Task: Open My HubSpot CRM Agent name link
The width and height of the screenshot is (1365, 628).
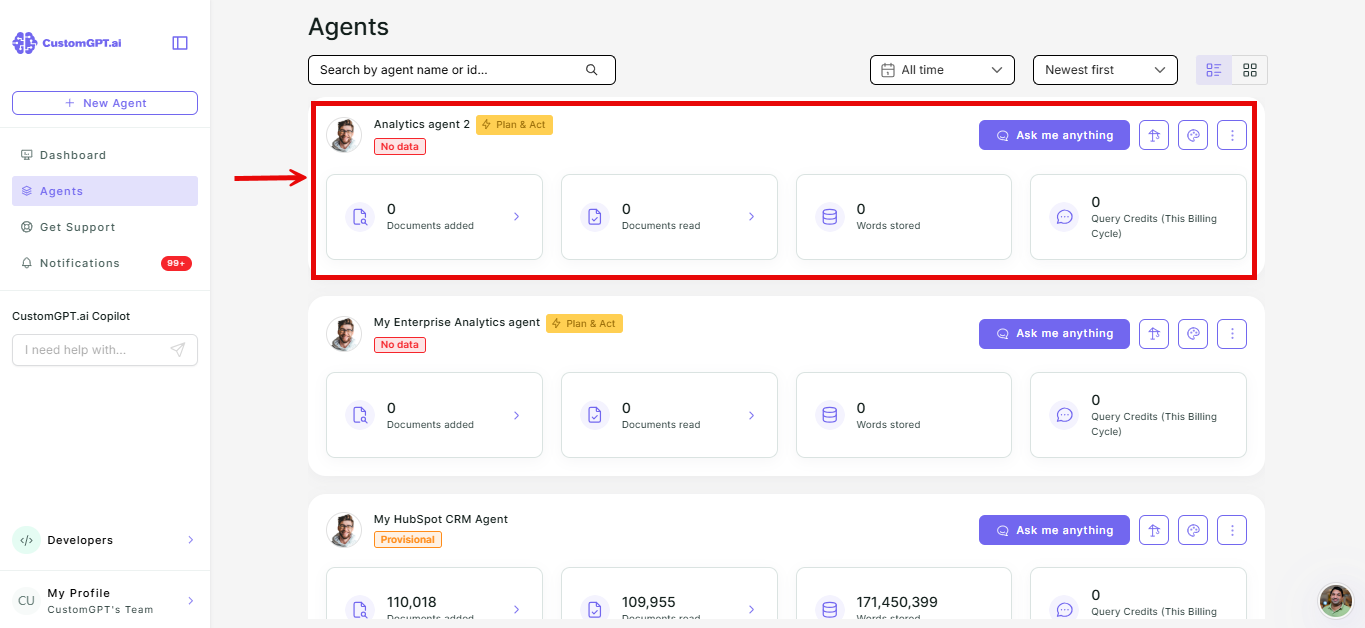Action: pyautogui.click(x=441, y=519)
